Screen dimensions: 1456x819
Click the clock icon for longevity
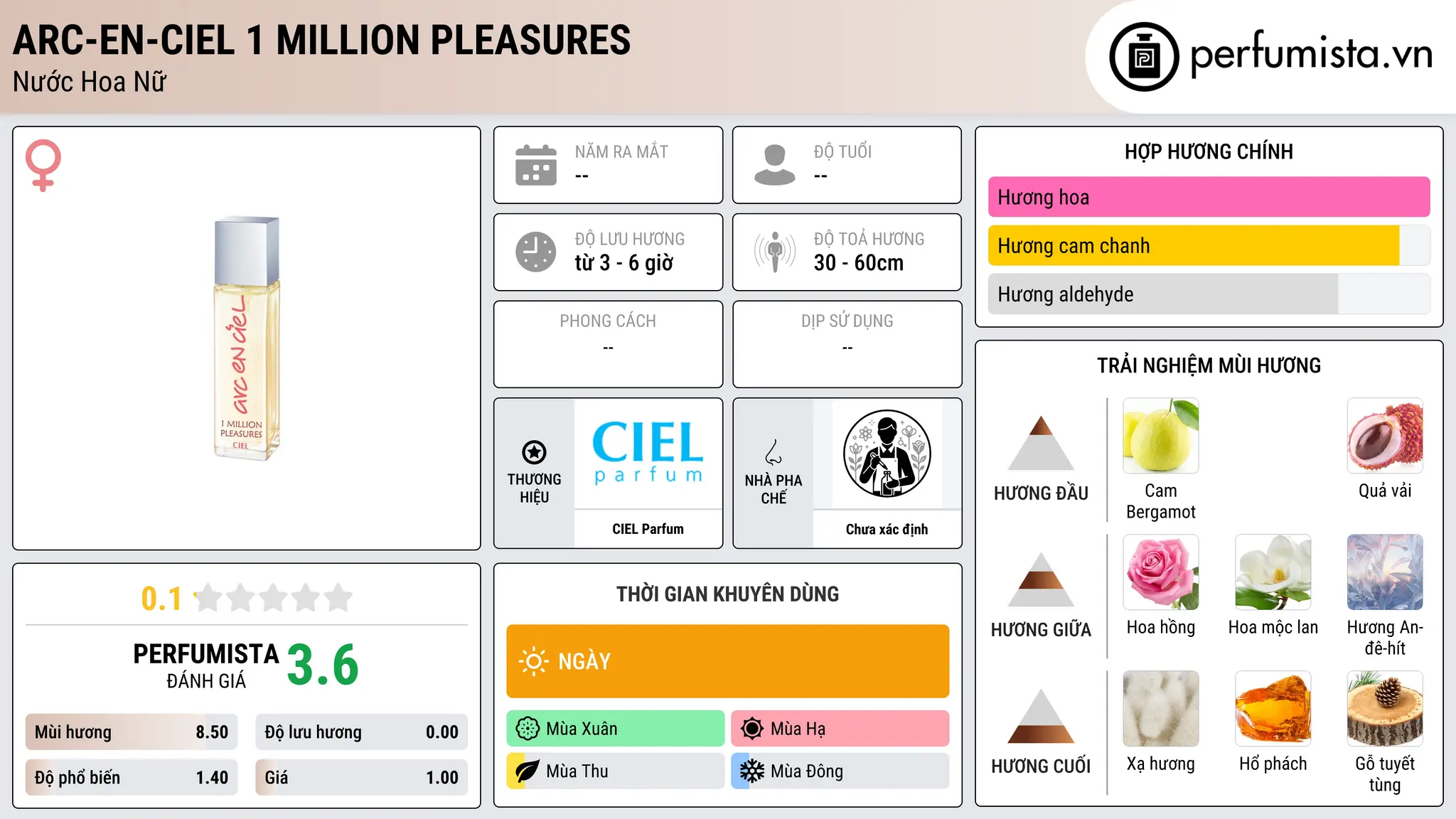tap(536, 252)
